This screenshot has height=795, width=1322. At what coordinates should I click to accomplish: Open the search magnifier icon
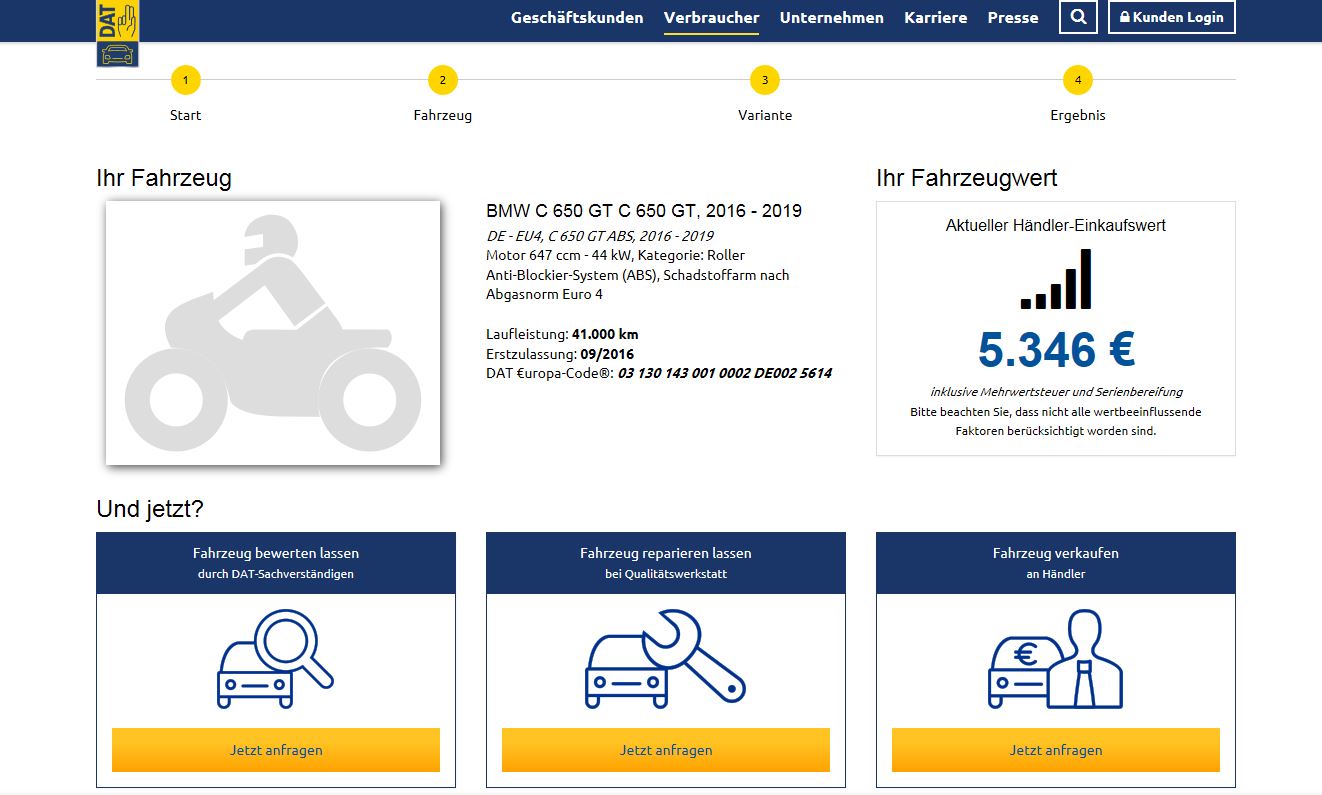[x=1078, y=17]
